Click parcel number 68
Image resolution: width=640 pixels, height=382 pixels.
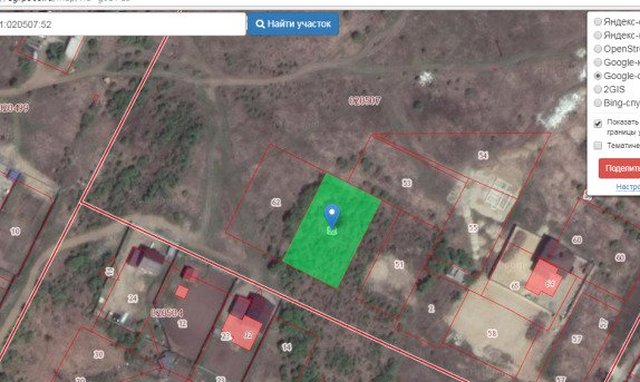click(577, 240)
